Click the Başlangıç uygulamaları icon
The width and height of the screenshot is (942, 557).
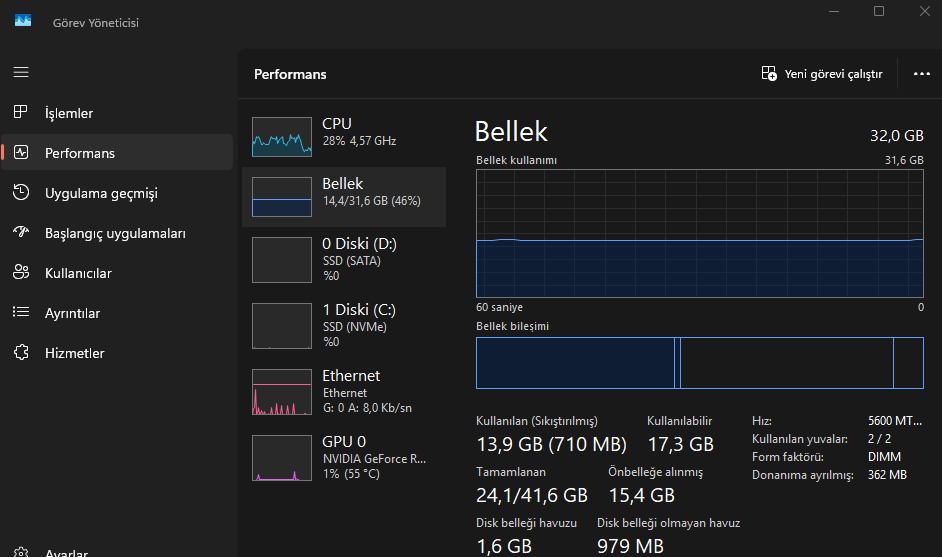click(x=21, y=233)
